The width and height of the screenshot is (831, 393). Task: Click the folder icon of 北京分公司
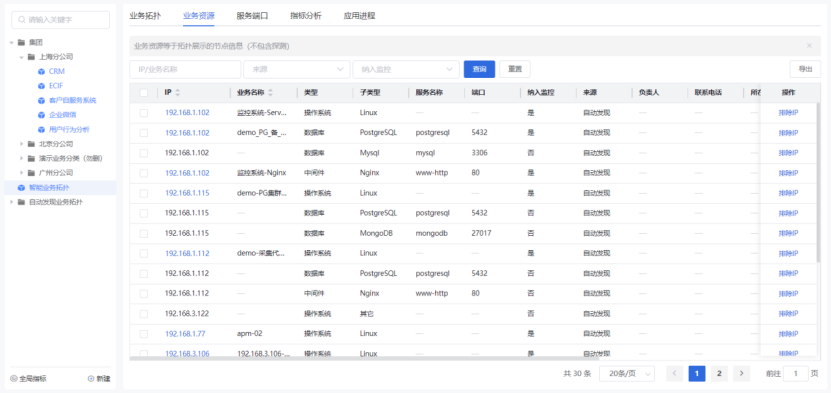pos(31,144)
